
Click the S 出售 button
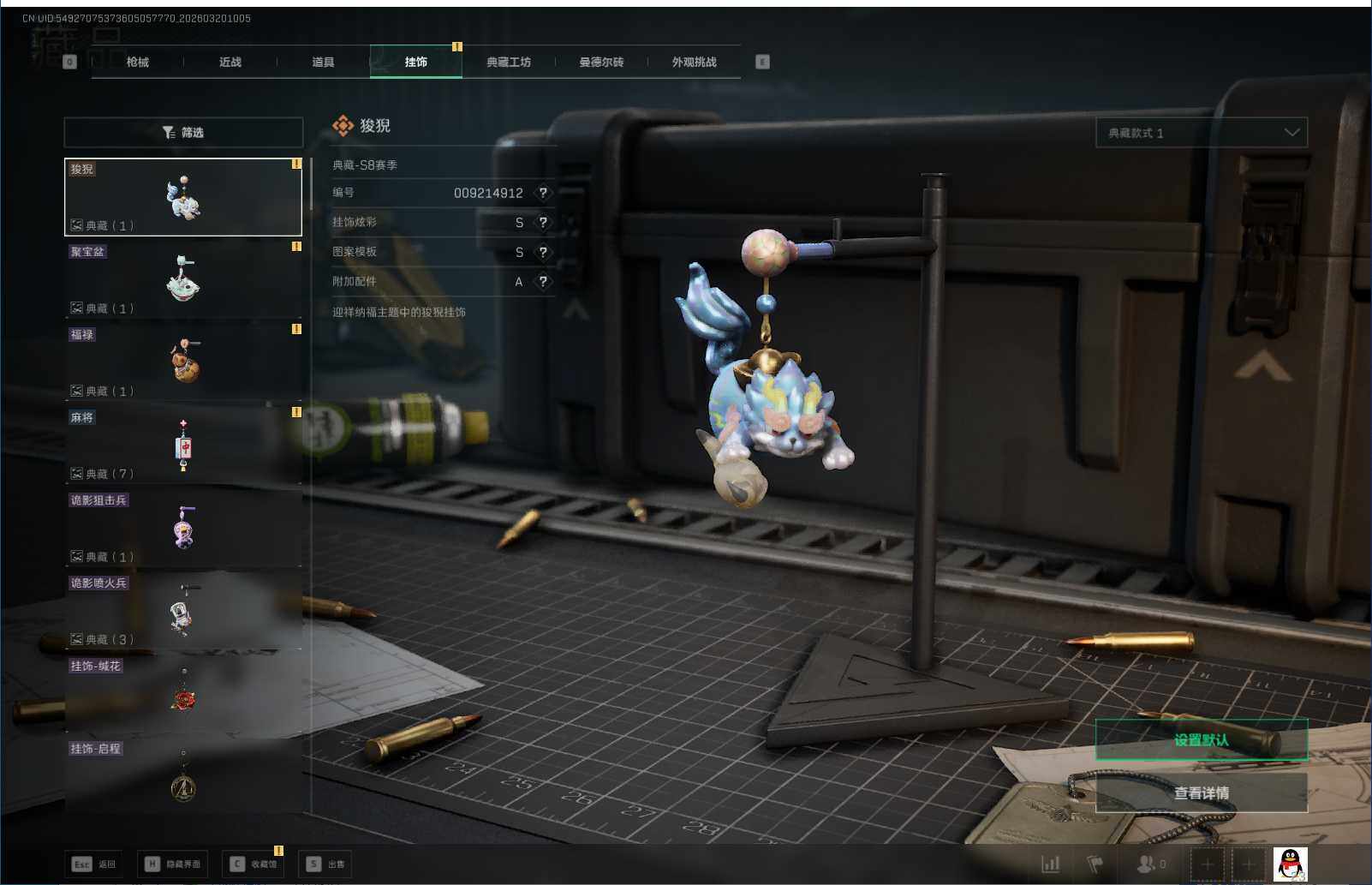coord(326,864)
